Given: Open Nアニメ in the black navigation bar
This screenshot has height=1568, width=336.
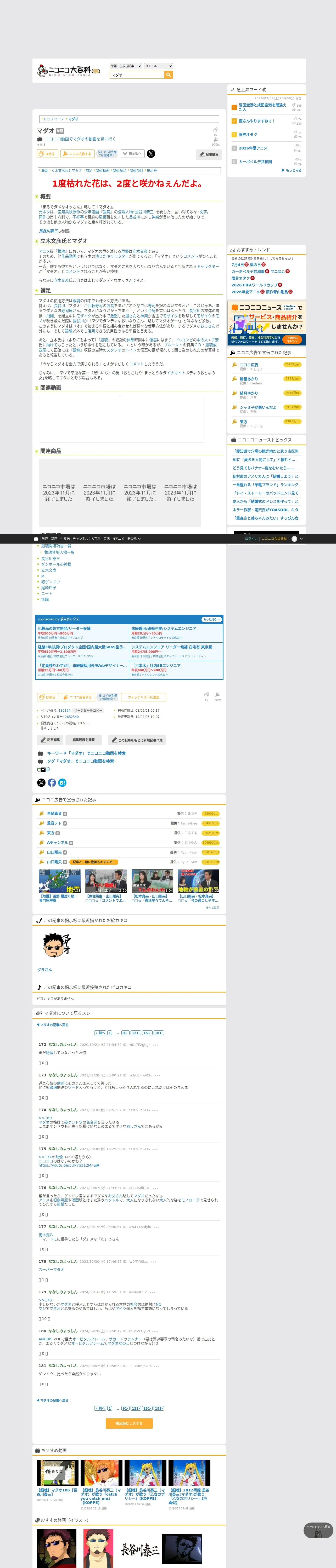Looking at the screenshot, I should tap(118, 539).
